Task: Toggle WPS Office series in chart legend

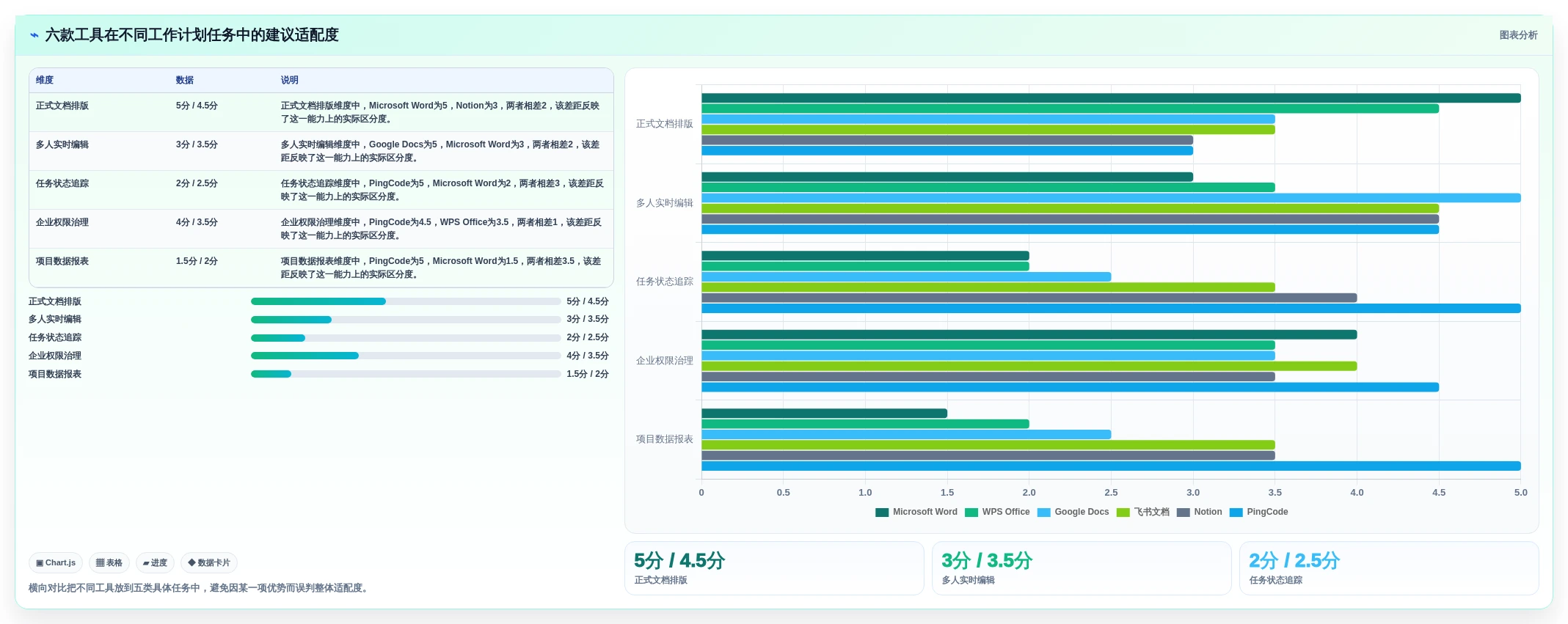Action: (997, 512)
